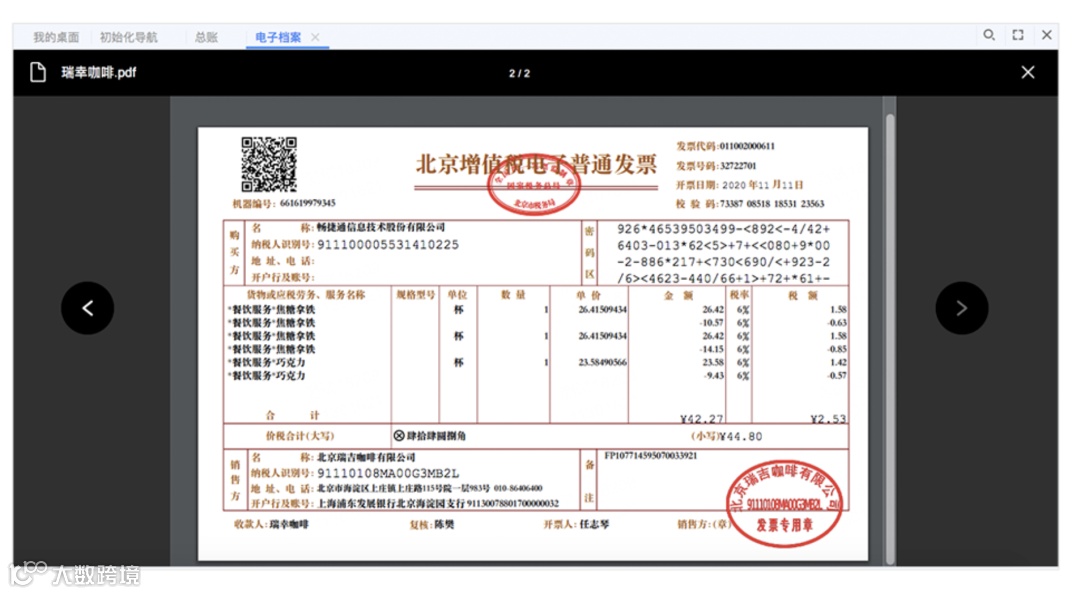Click invoice code 011002000611

coord(747,146)
